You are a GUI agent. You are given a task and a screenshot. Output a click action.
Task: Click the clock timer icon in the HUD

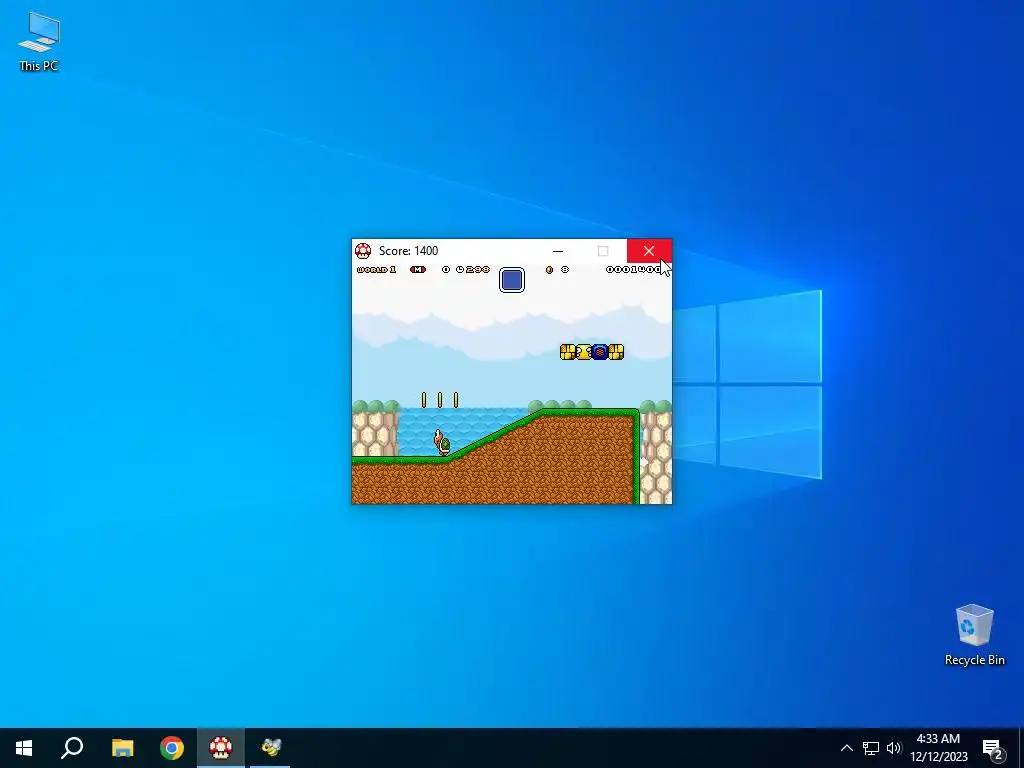coord(460,270)
